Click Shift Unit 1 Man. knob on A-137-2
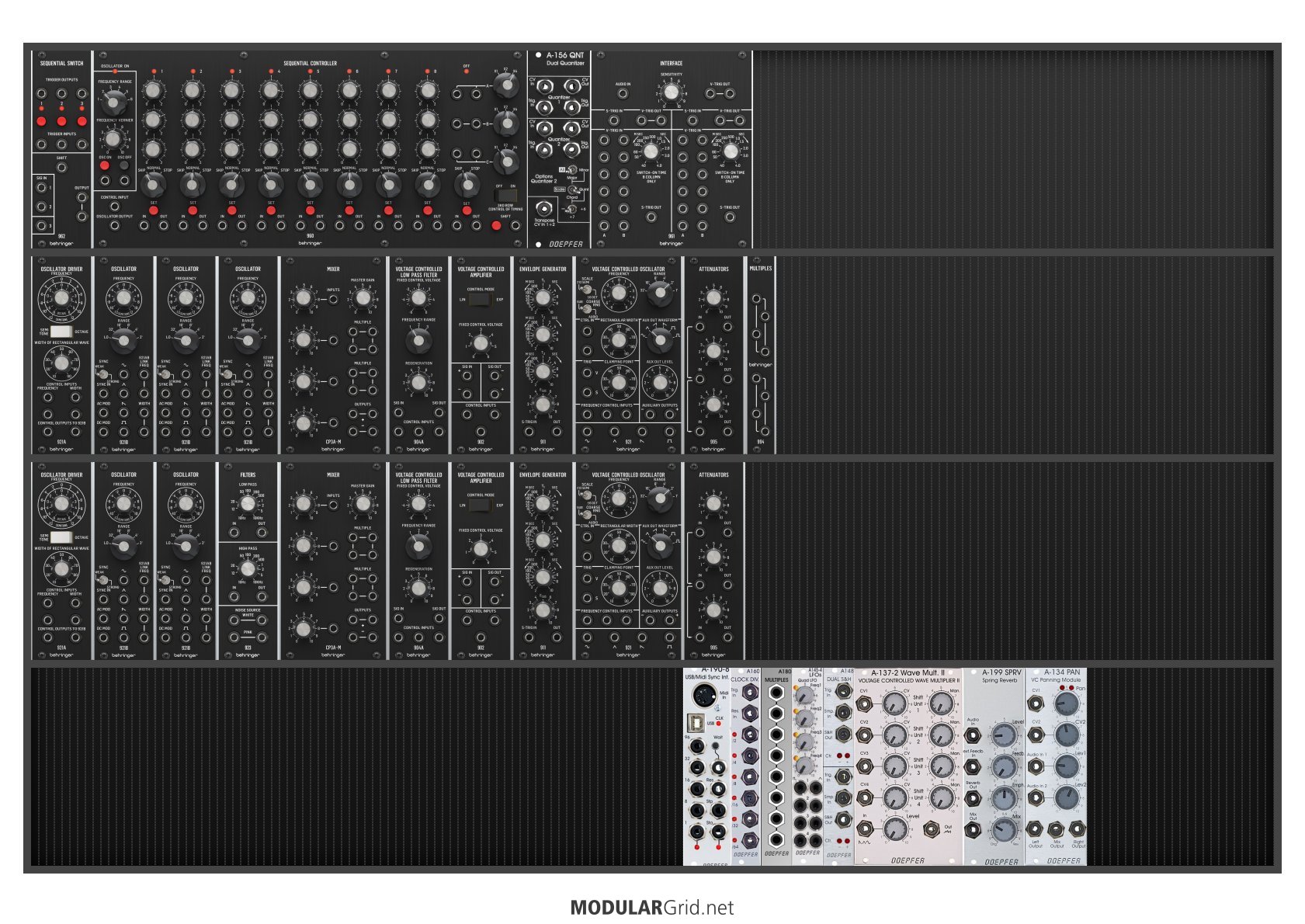The width and height of the screenshot is (1305, 924). pyautogui.click(x=940, y=704)
